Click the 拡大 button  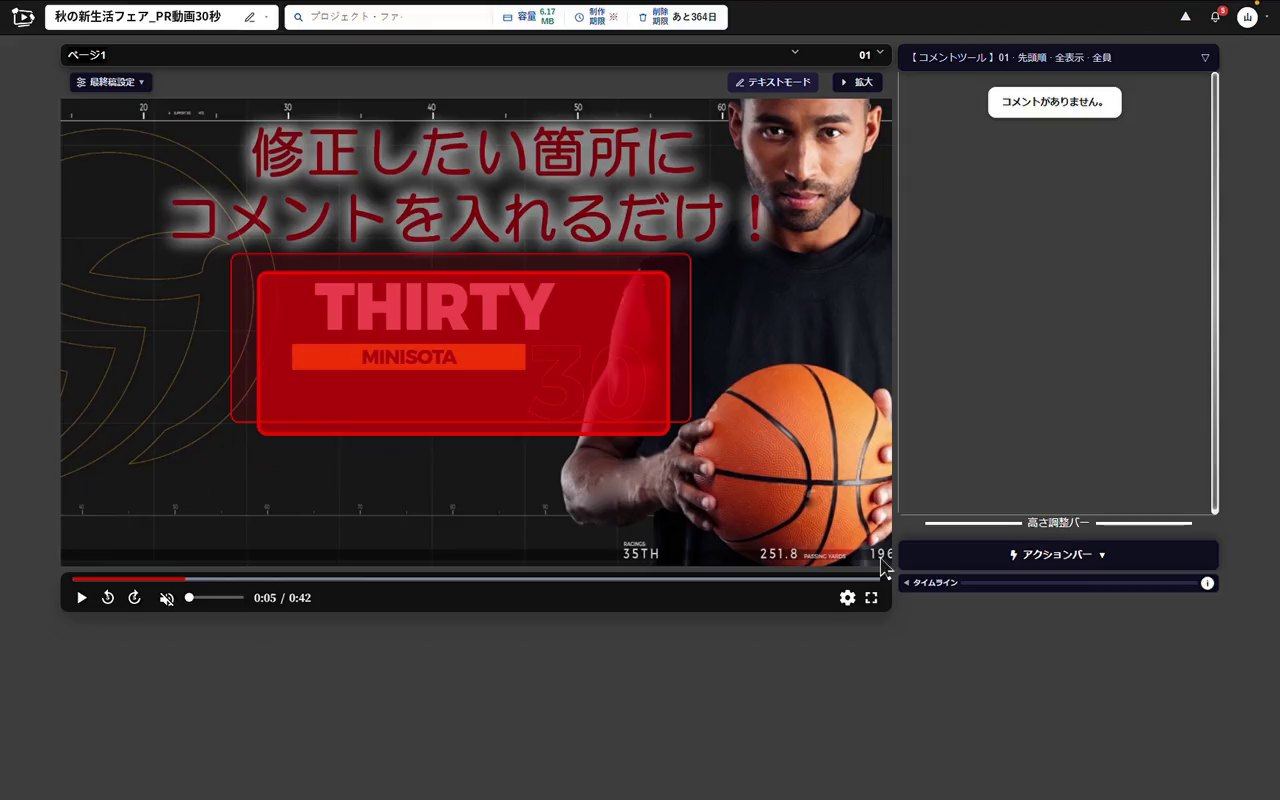857,82
